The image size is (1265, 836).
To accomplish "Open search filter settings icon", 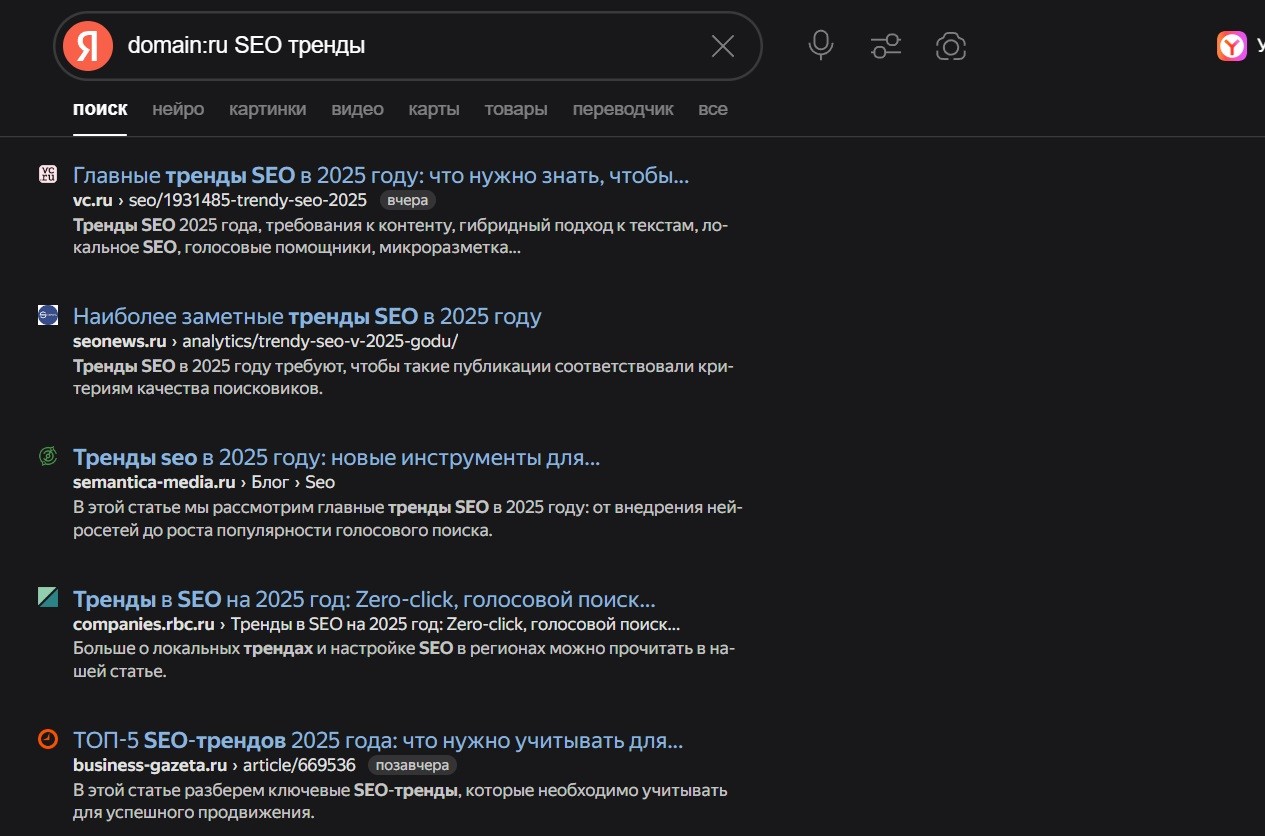I will 886,46.
